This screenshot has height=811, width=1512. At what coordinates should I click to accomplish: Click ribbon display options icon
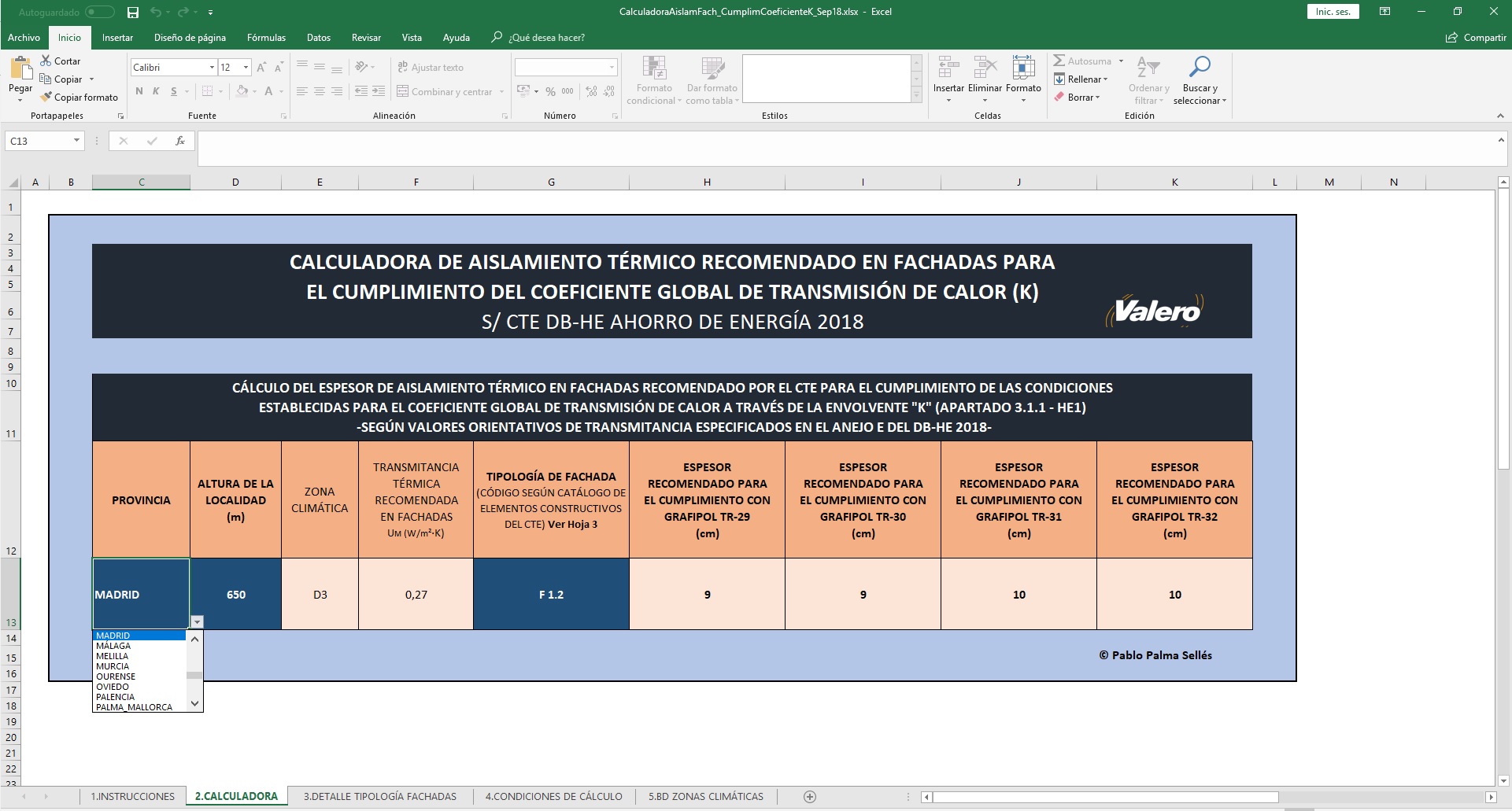(1384, 12)
